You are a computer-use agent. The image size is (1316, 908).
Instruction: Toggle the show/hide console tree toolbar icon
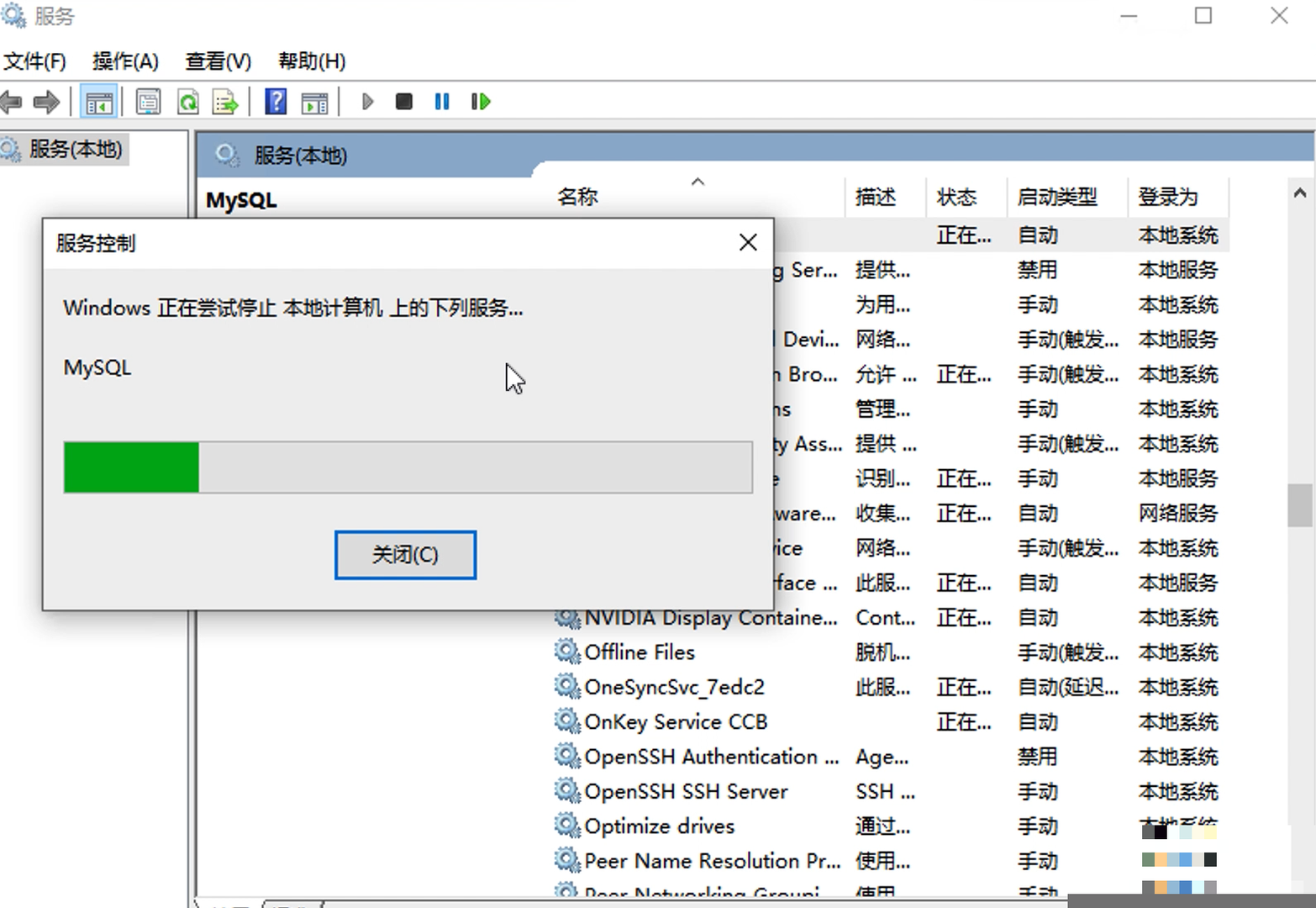pos(98,103)
